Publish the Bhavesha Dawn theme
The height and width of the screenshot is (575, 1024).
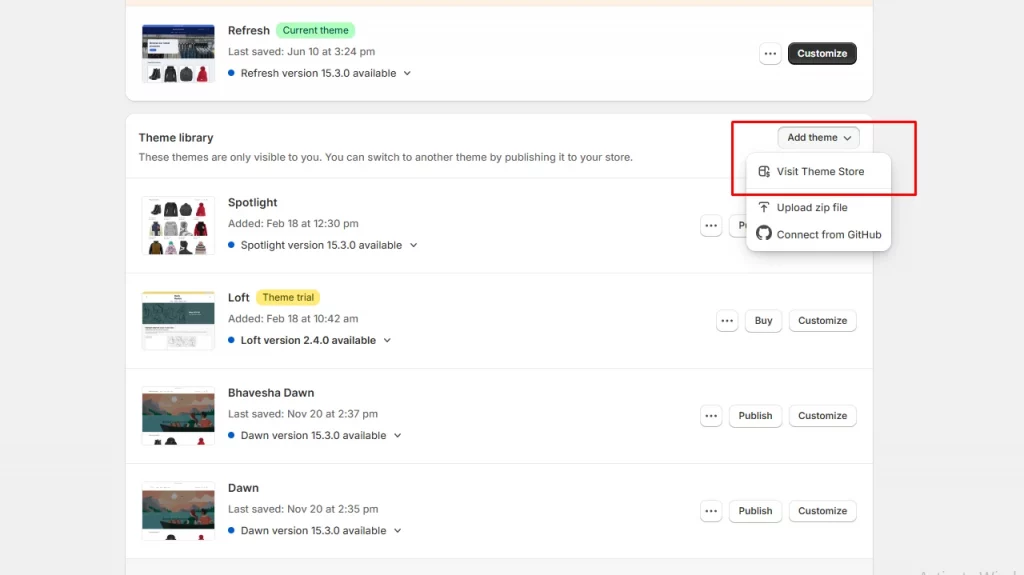(x=755, y=416)
